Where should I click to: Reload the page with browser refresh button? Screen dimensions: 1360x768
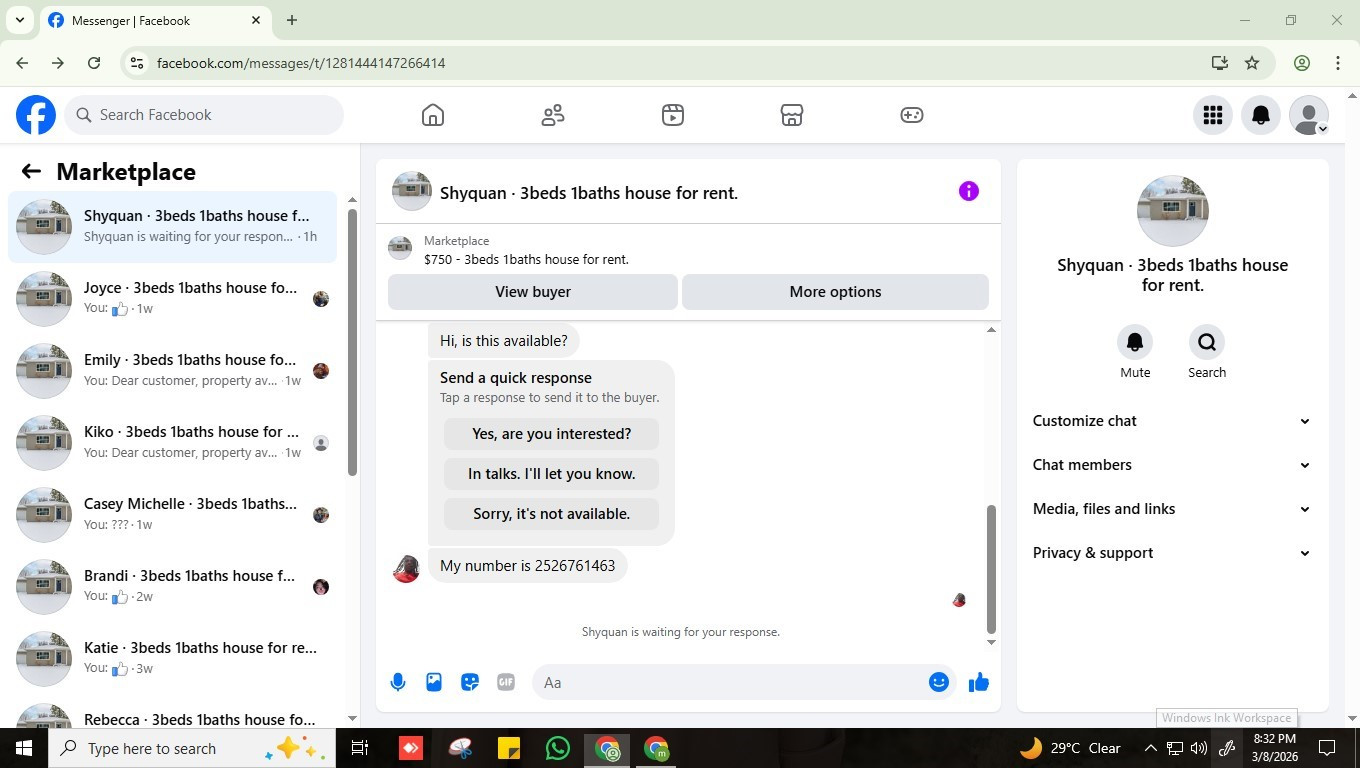pos(94,63)
